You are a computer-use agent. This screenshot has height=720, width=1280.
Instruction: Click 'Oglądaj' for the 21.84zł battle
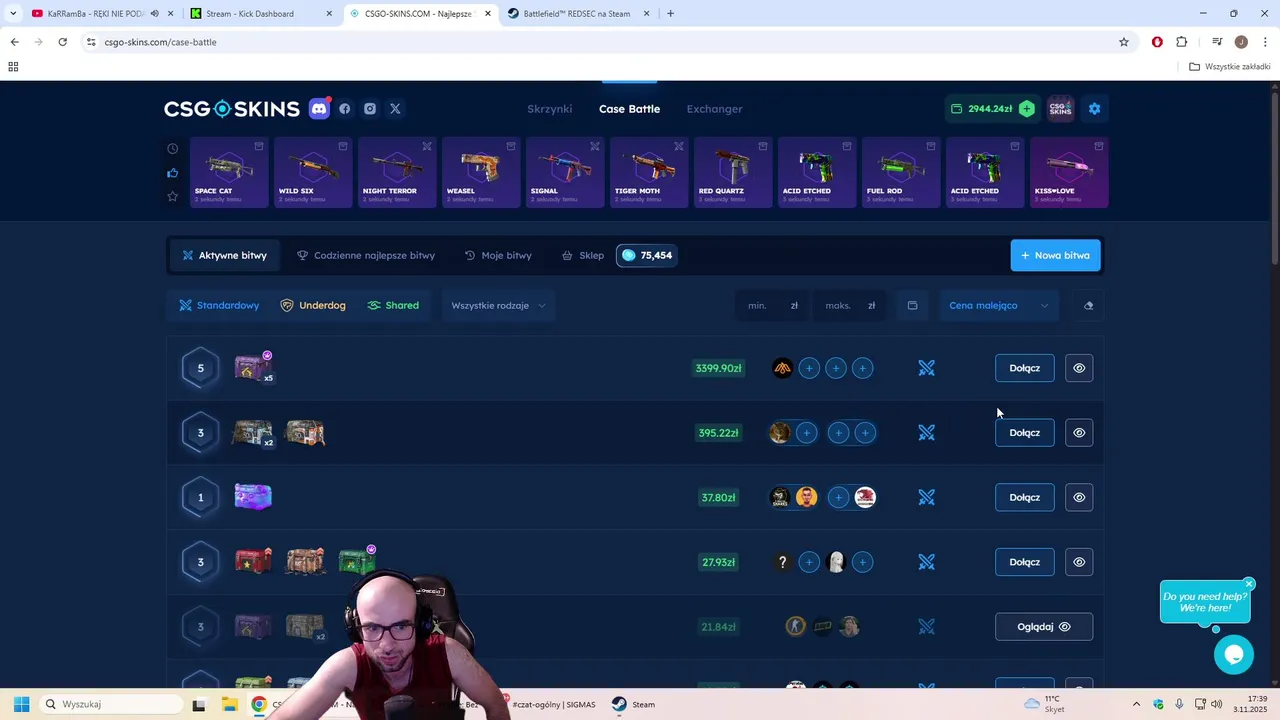click(x=1044, y=627)
